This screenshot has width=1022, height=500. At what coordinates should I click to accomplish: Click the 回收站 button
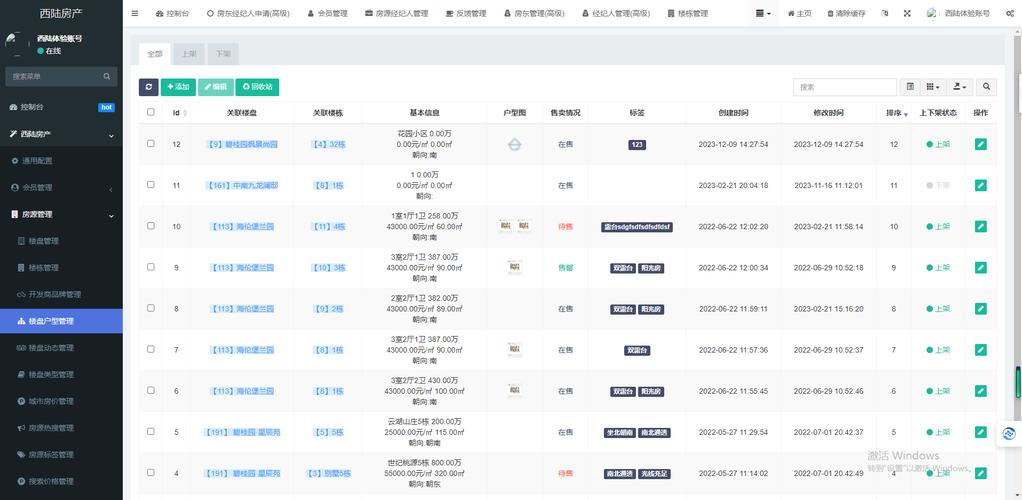257,87
